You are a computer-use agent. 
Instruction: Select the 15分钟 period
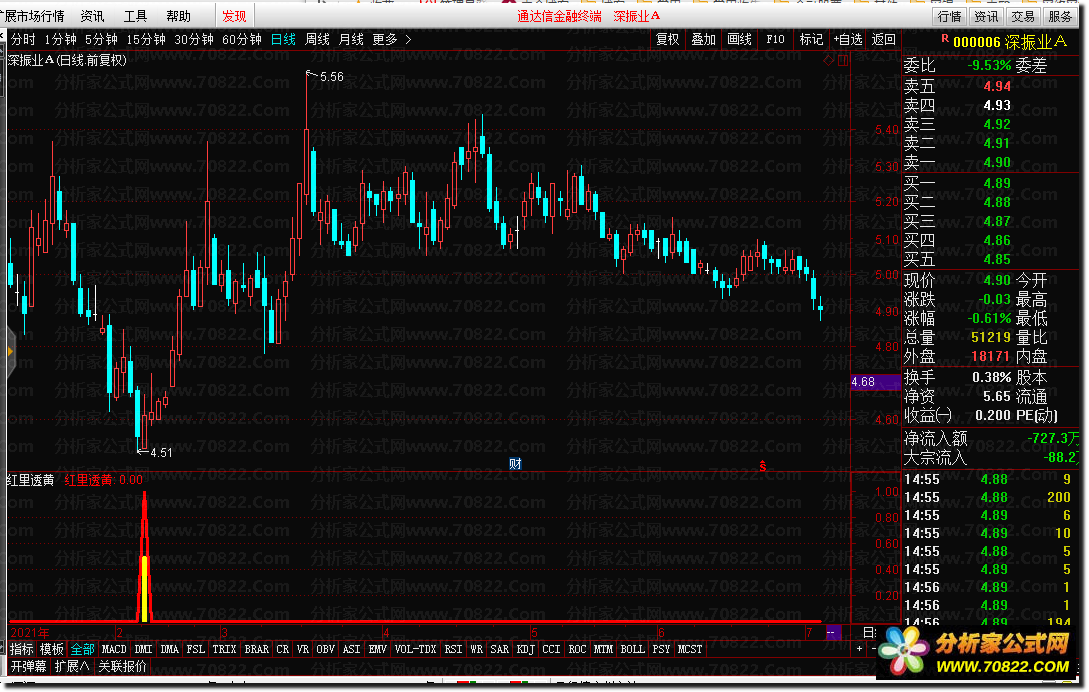tap(146, 40)
